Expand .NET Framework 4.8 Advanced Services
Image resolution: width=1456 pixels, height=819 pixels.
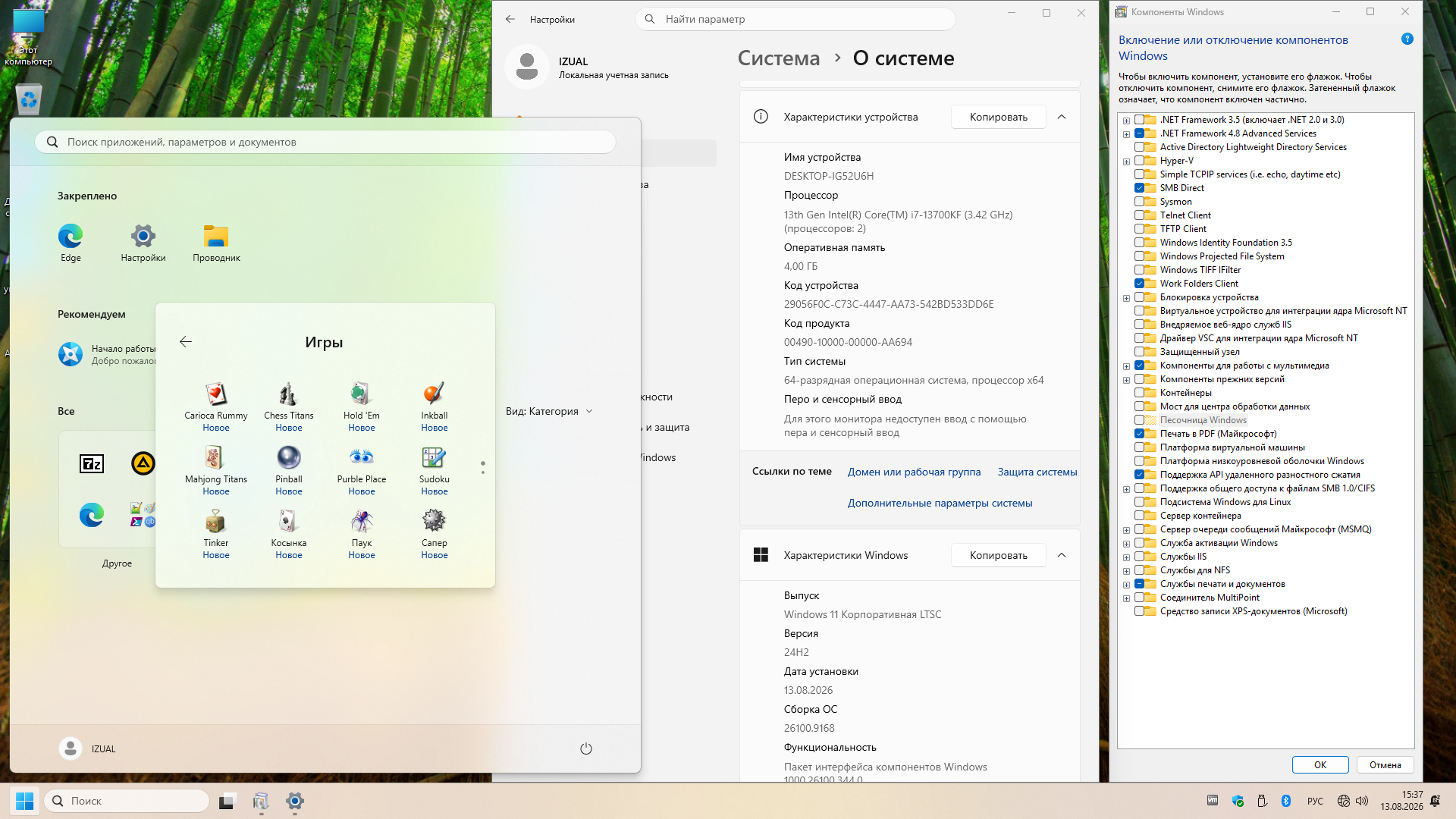pos(1127,134)
